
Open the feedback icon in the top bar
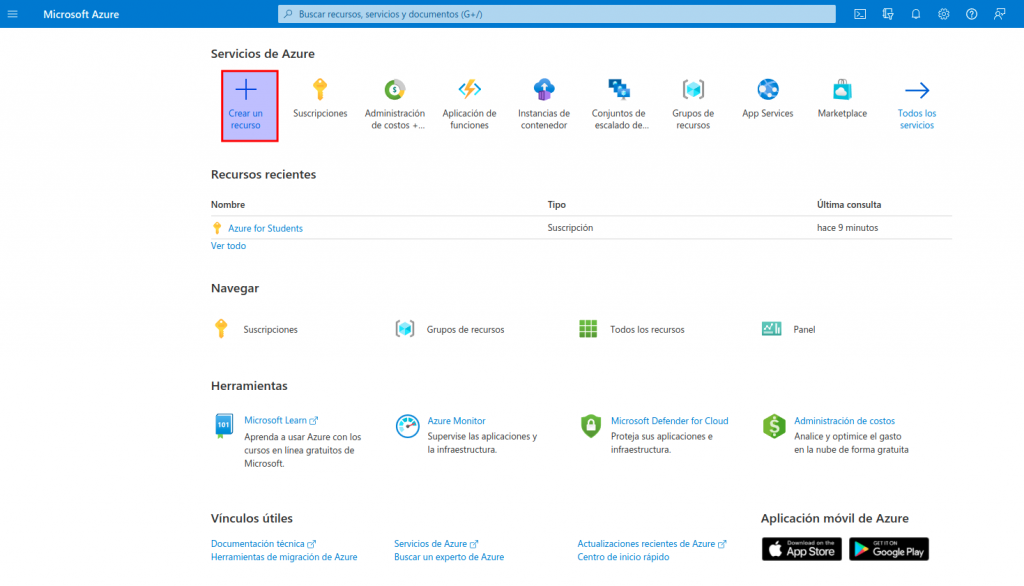pyautogui.click(x=999, y=14)
